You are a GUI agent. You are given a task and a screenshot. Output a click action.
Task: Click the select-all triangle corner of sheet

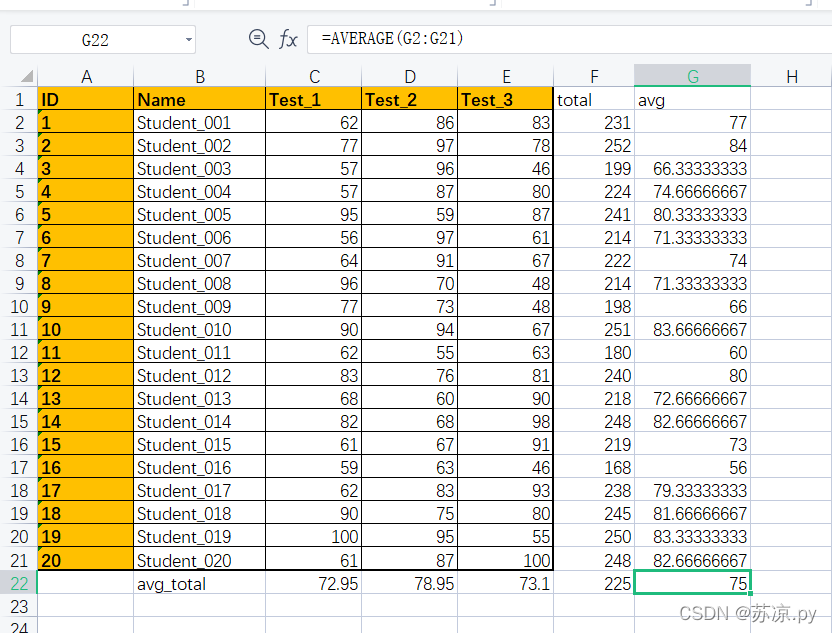27,76
